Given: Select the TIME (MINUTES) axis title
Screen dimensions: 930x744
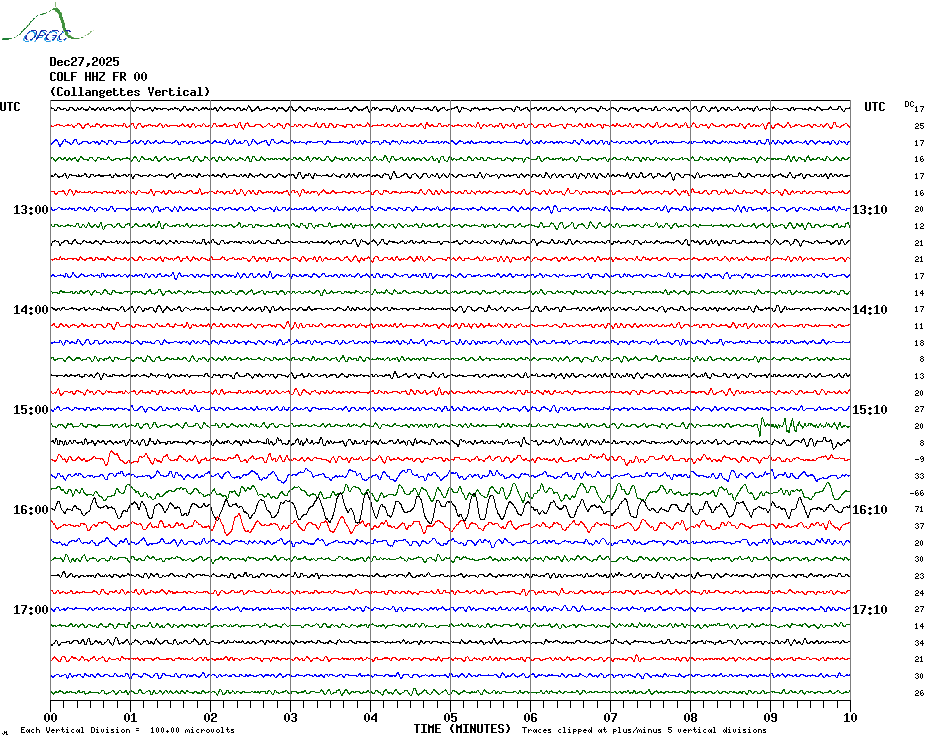Looking at the screenshot, I should [x=462, y=729].
